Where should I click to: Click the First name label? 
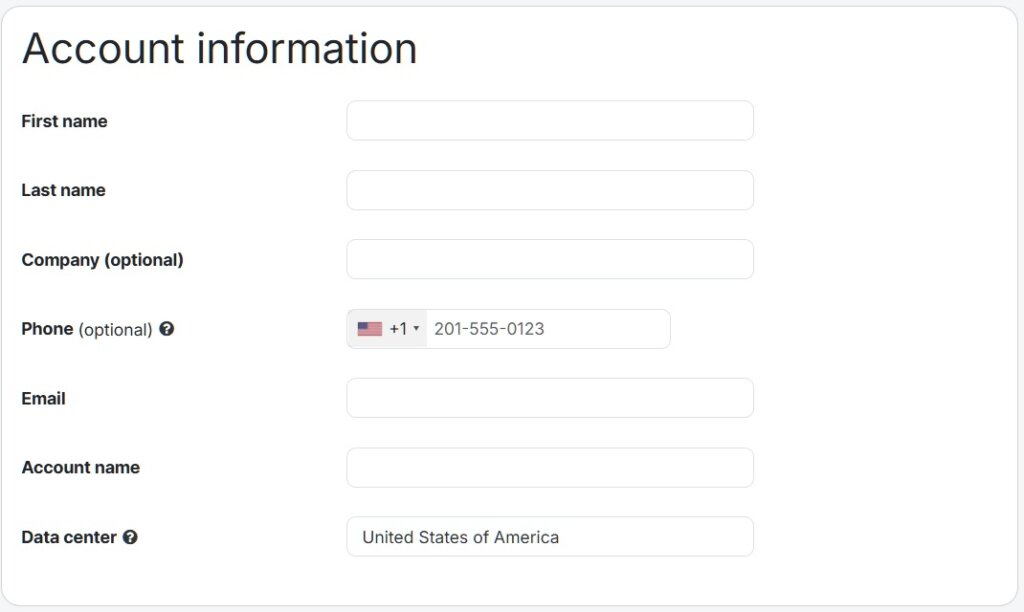coord(64,121)
